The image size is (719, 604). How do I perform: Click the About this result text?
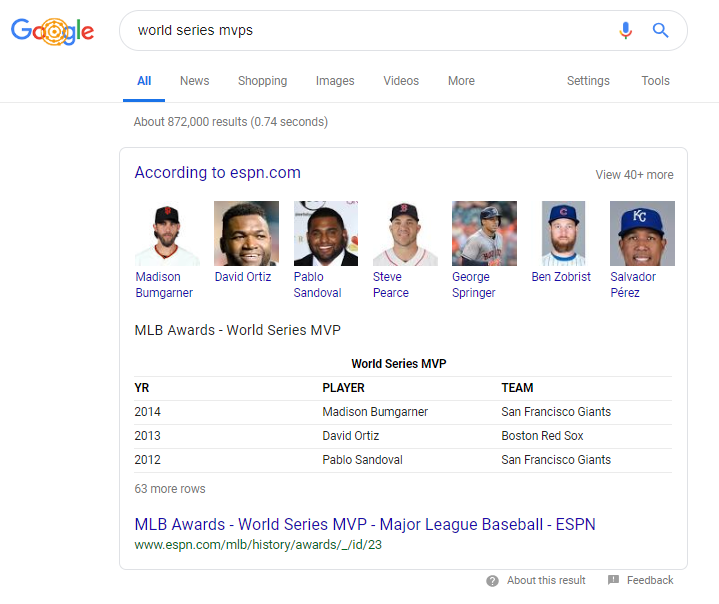546,581
